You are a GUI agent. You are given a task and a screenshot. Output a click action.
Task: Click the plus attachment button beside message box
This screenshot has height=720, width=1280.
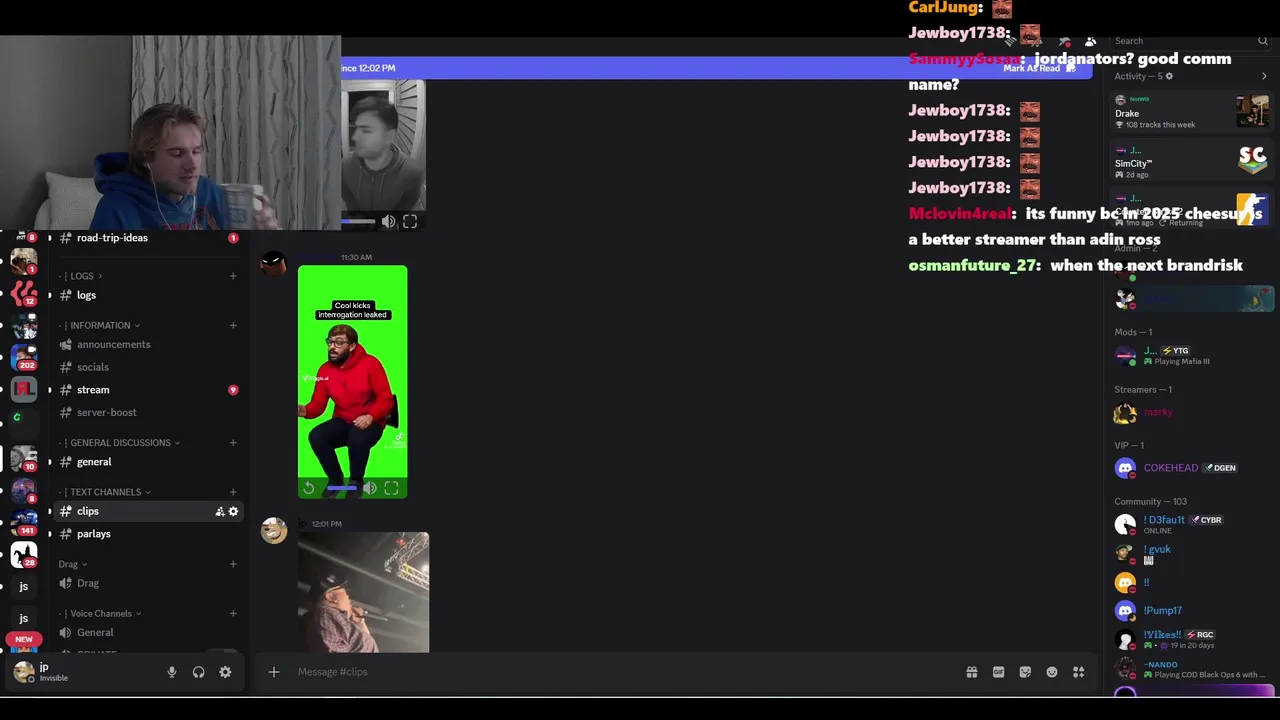click(273, 672)
